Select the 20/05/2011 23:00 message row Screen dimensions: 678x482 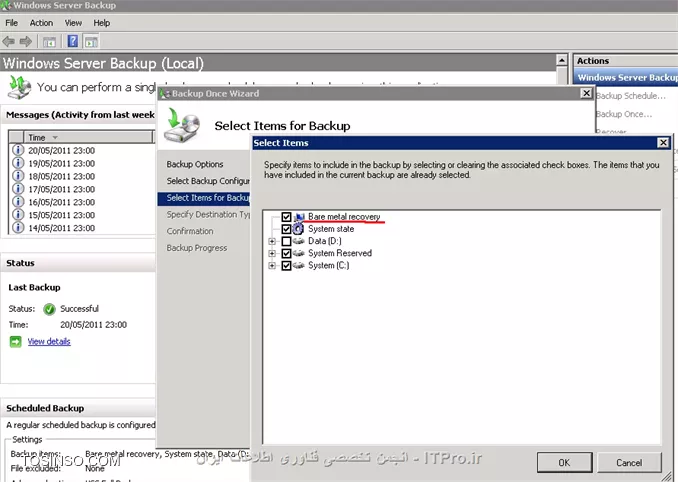(82, 150)
